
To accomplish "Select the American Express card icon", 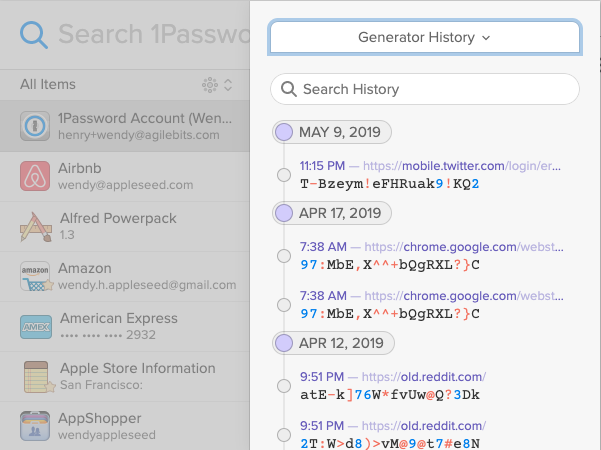I will click(36, 327).
